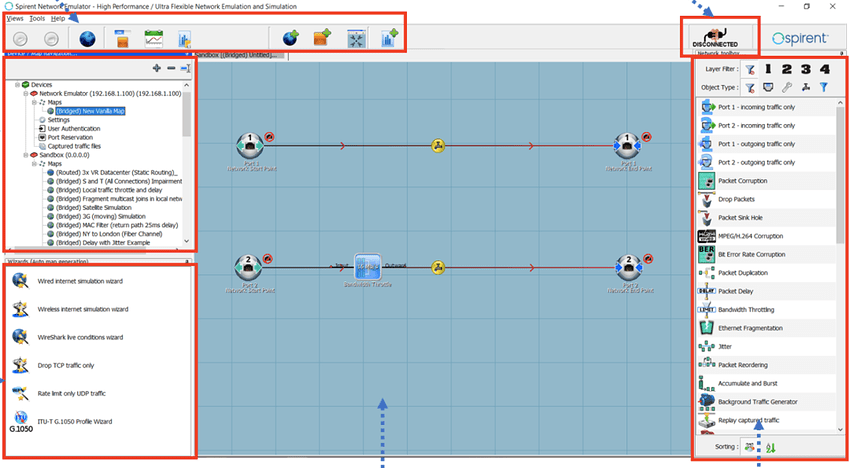Clear the Layer Filter with funnel icon
Image resolution: width=850 pixels, height=468 pixels.
(x=750, y=69)
